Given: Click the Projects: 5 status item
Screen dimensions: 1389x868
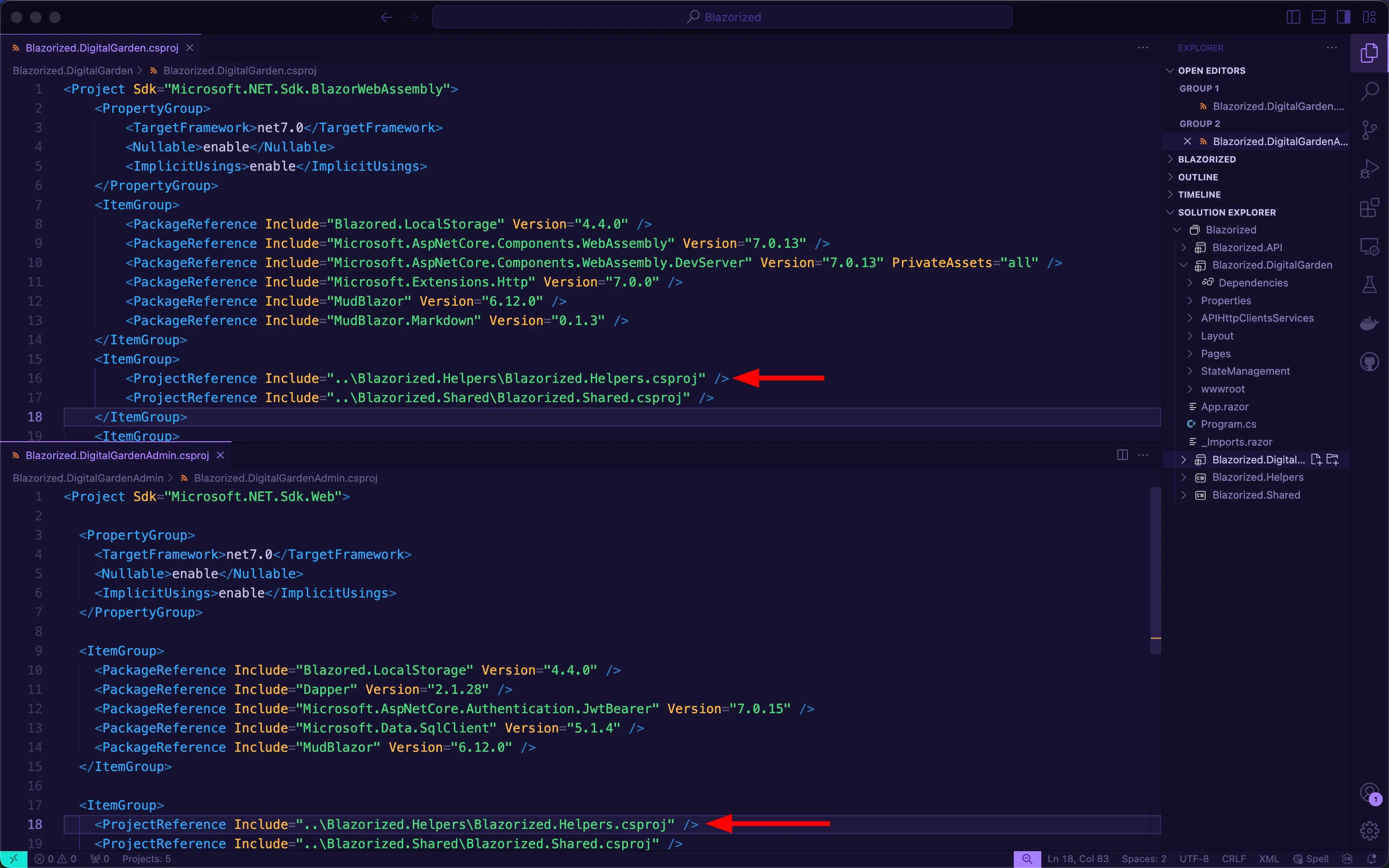Looking at the screenshot, I should pos(146,859).
